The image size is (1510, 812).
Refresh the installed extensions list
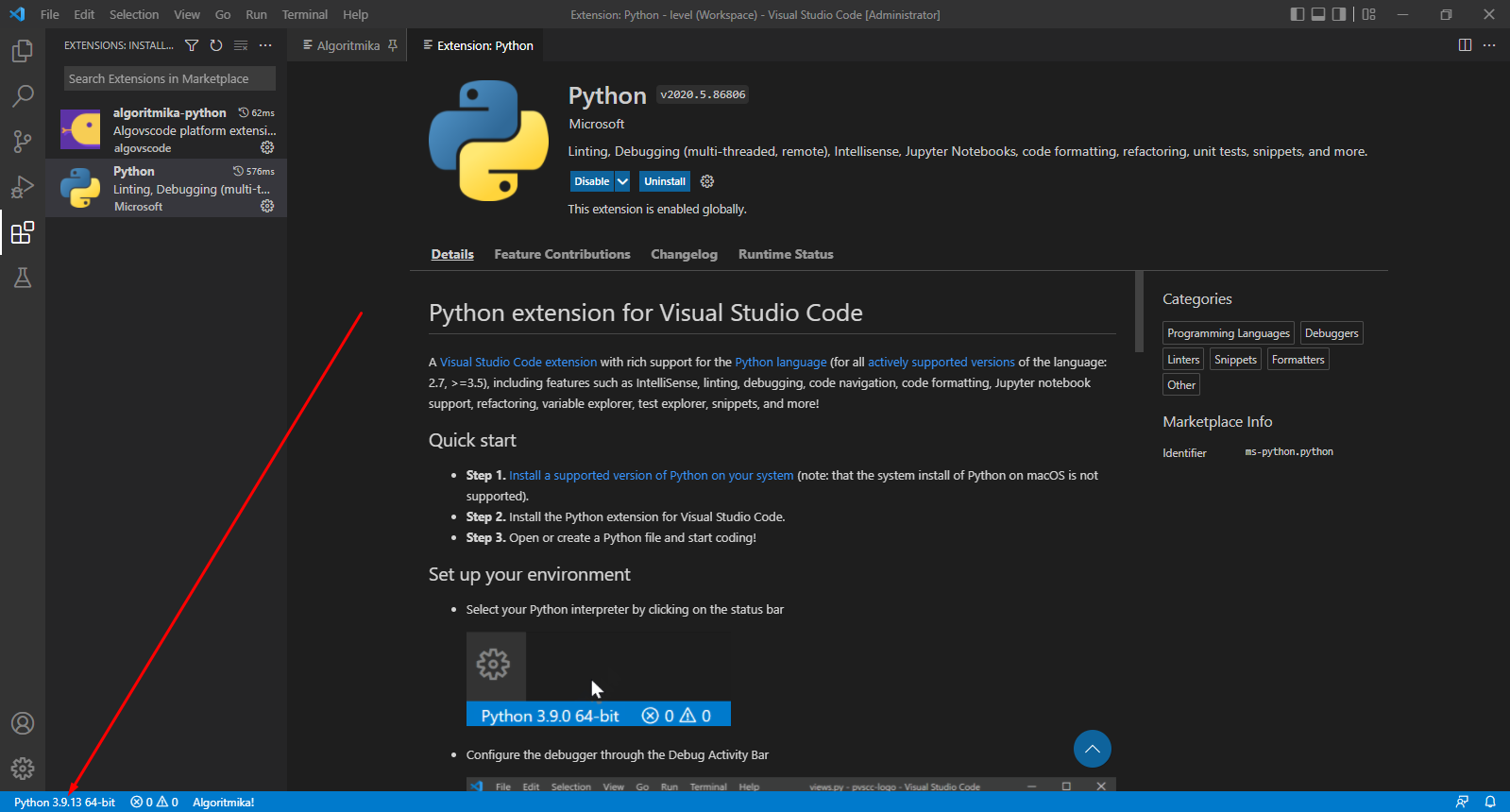pos(216,45)
